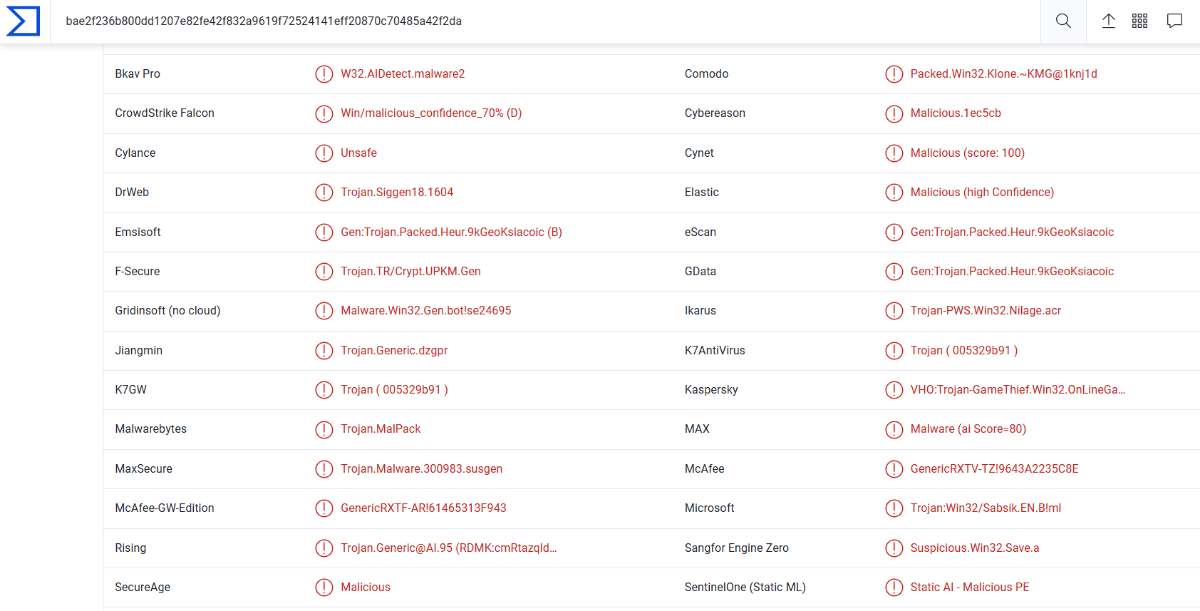Click the alert icon beside Trojan-PWS.Win32.Nilage.acr
Image resolution: width=1200 pixels, height=611 pixels.
pyautogui.click(x=894, y=311)
